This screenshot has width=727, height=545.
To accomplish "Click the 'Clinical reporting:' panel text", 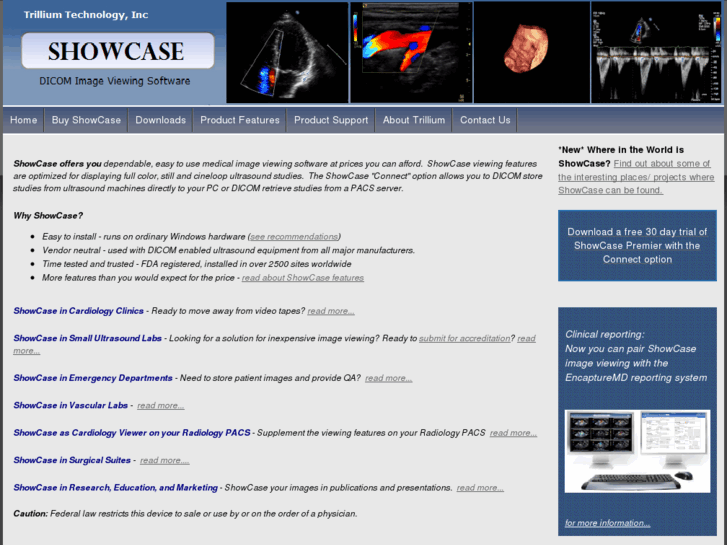I will point(605,334).
